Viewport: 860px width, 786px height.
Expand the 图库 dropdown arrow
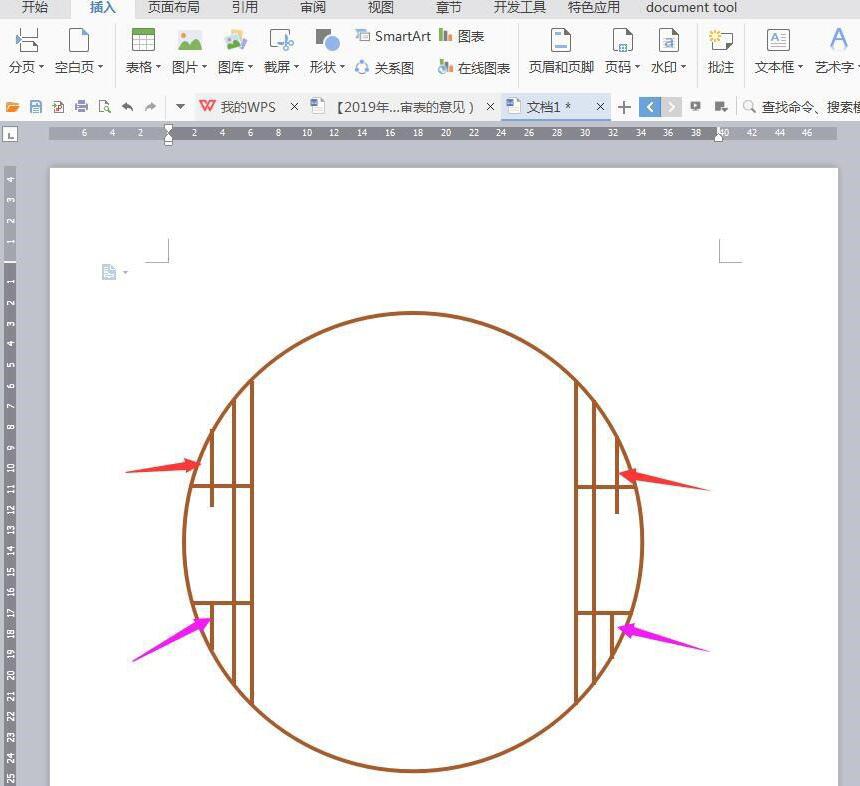(251, 67)
